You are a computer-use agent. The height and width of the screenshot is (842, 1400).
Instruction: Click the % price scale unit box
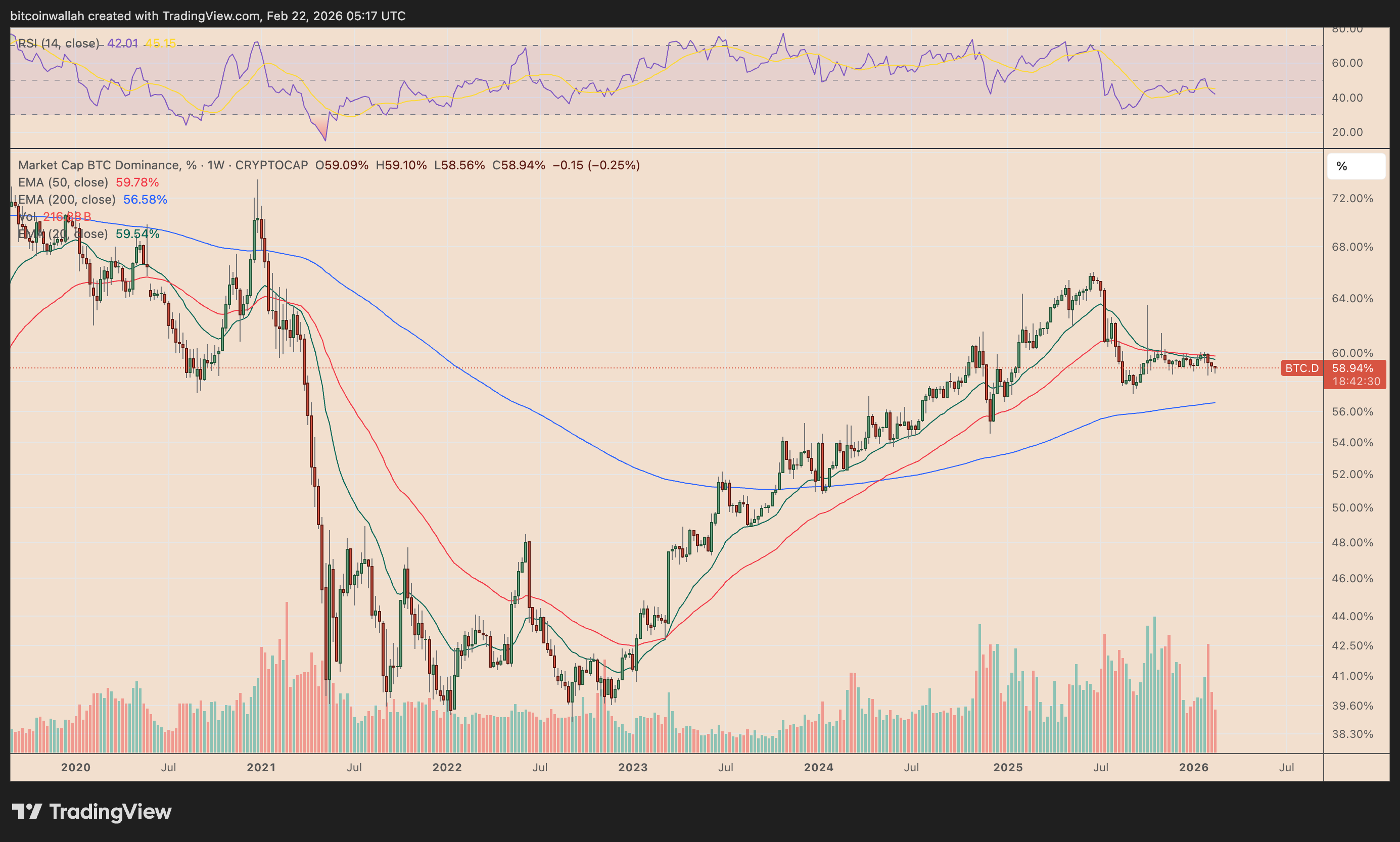[1356, 166]
